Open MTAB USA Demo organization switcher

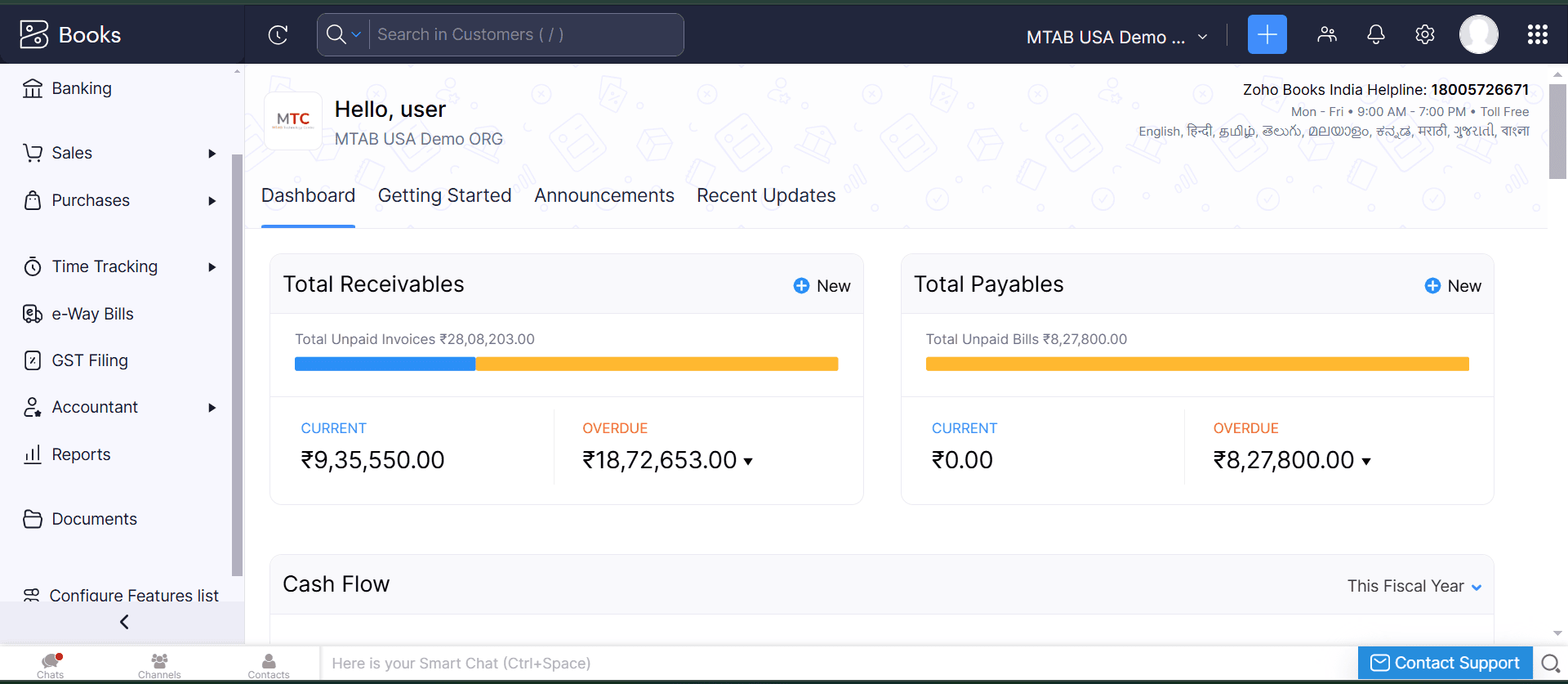(x=1116, y=37)
